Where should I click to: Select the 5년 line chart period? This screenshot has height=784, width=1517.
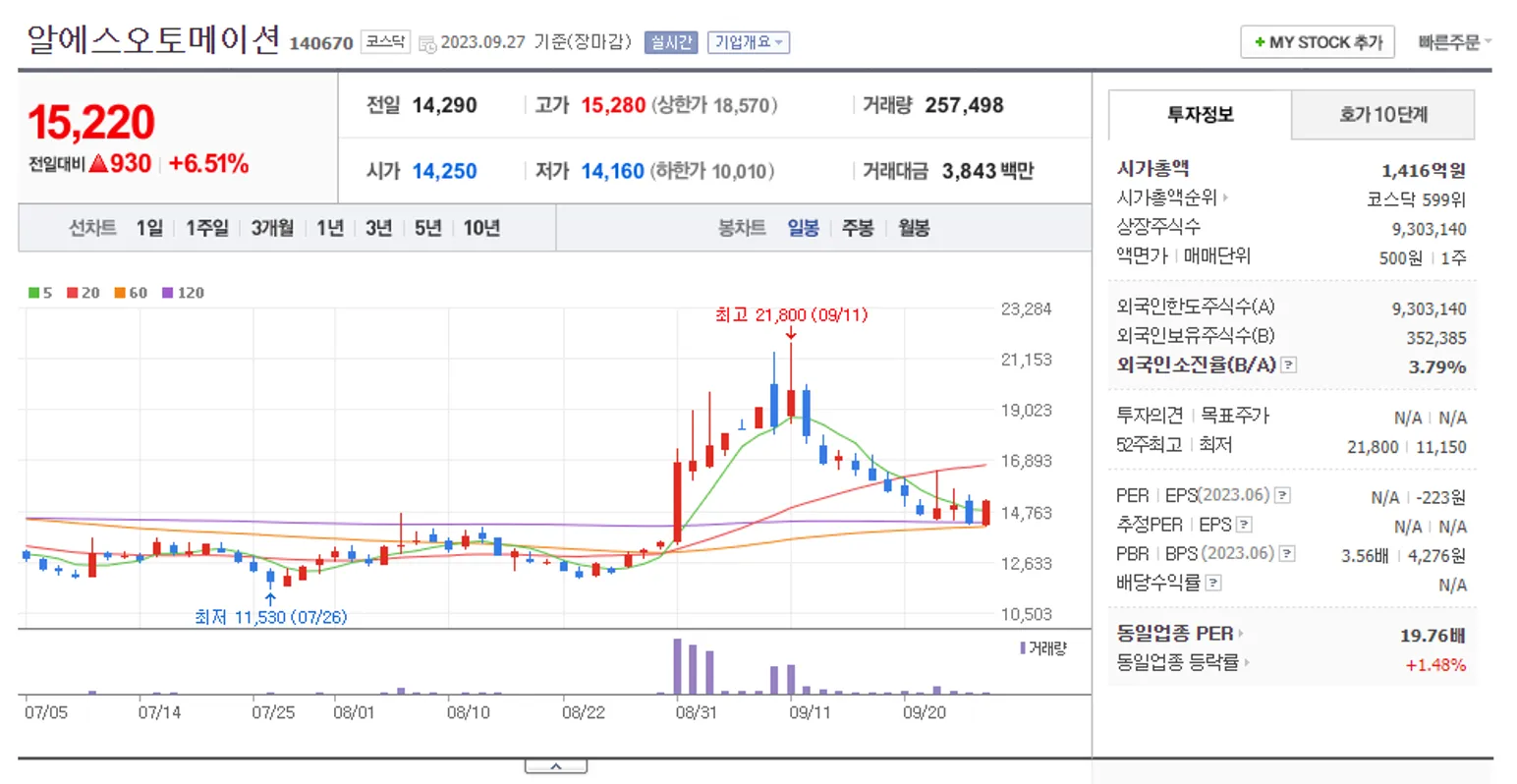click(427, 228)
